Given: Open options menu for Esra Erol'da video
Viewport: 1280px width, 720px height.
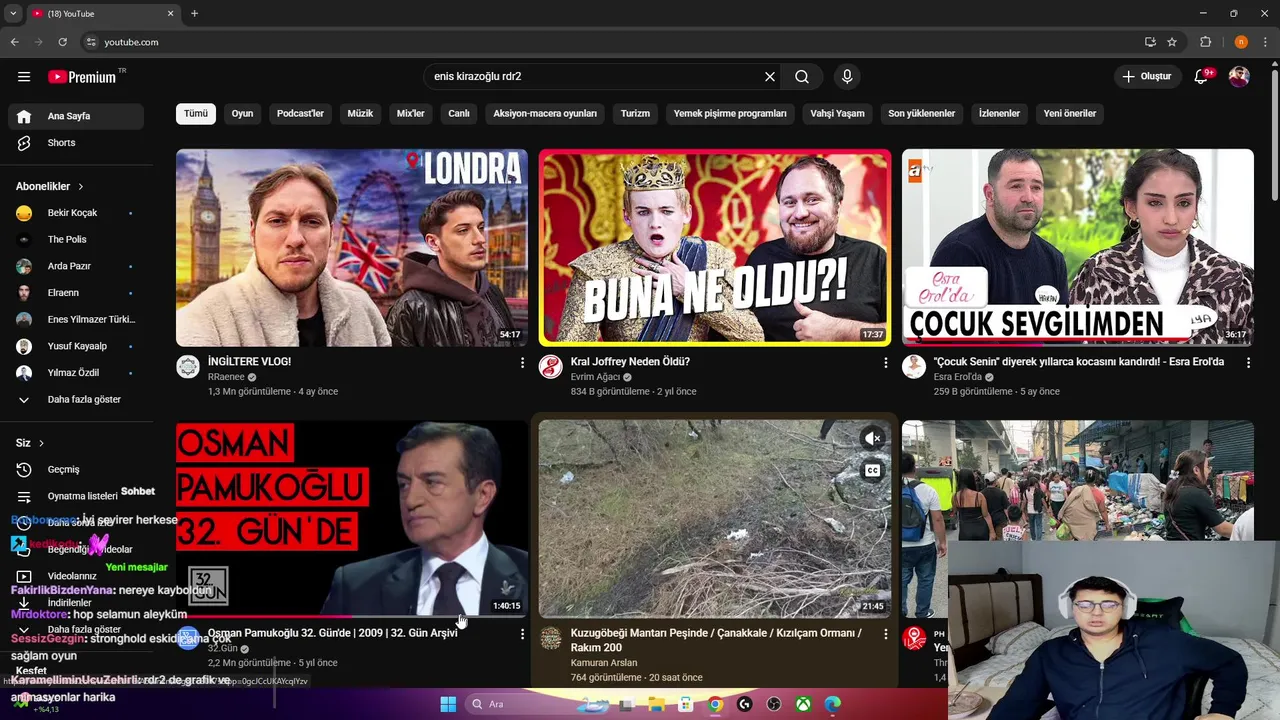Looking at the screenshot, I should click(1248, 363).
